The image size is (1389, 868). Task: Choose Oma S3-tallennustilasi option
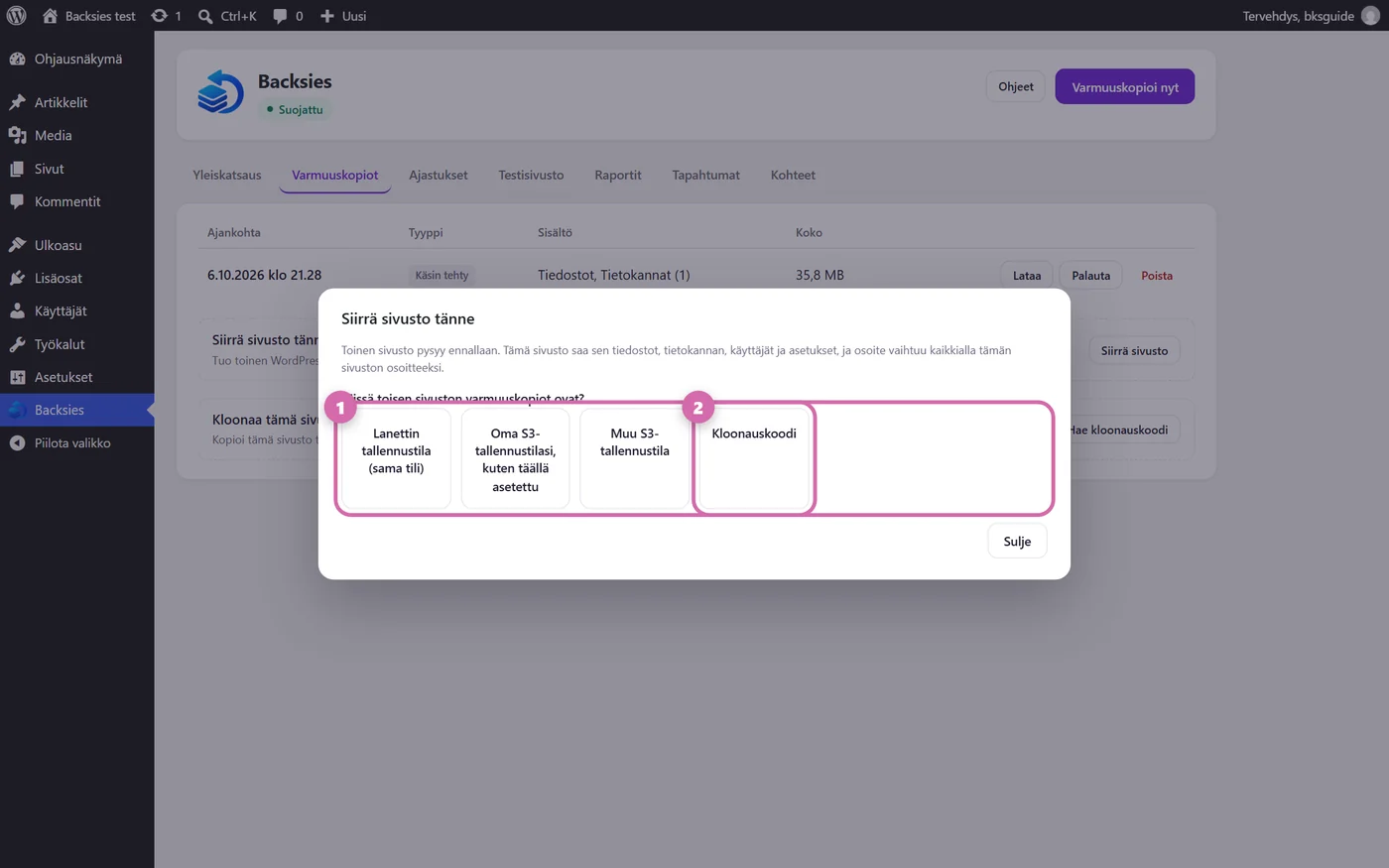point(515,458)
